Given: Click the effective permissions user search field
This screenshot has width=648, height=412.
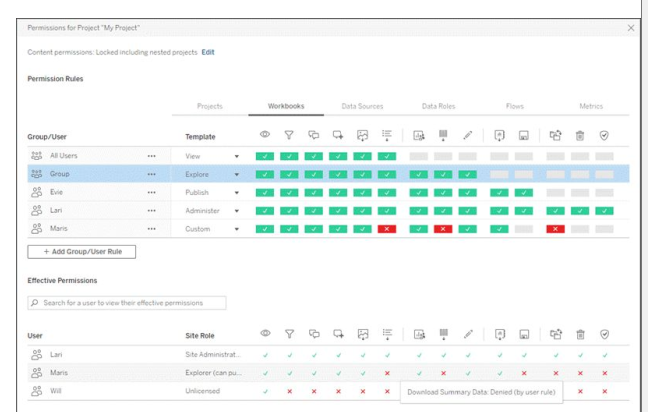Looking at the screenshot, I should pyautogui.click(x=127, y=303).
